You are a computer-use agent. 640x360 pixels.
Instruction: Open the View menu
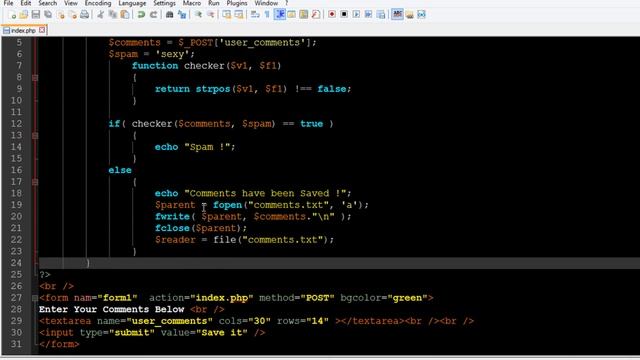[71, 3]
